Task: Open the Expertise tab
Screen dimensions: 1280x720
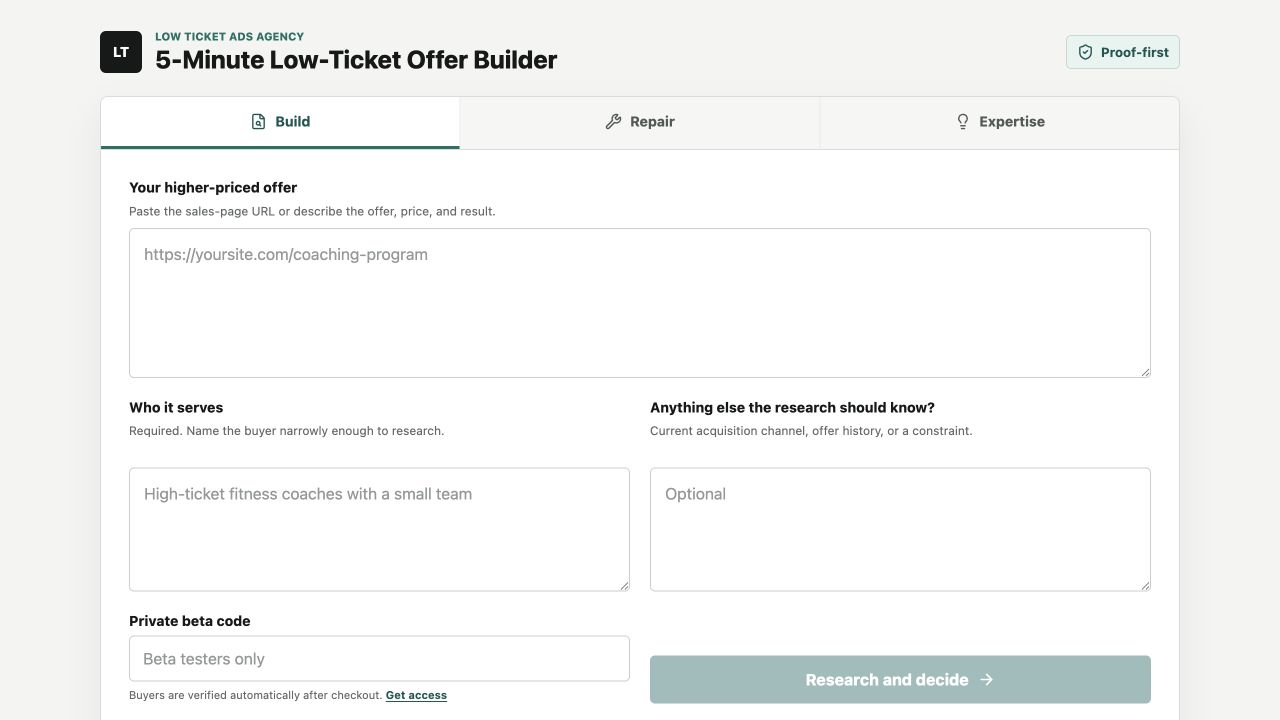Action: coord(1000,122)
